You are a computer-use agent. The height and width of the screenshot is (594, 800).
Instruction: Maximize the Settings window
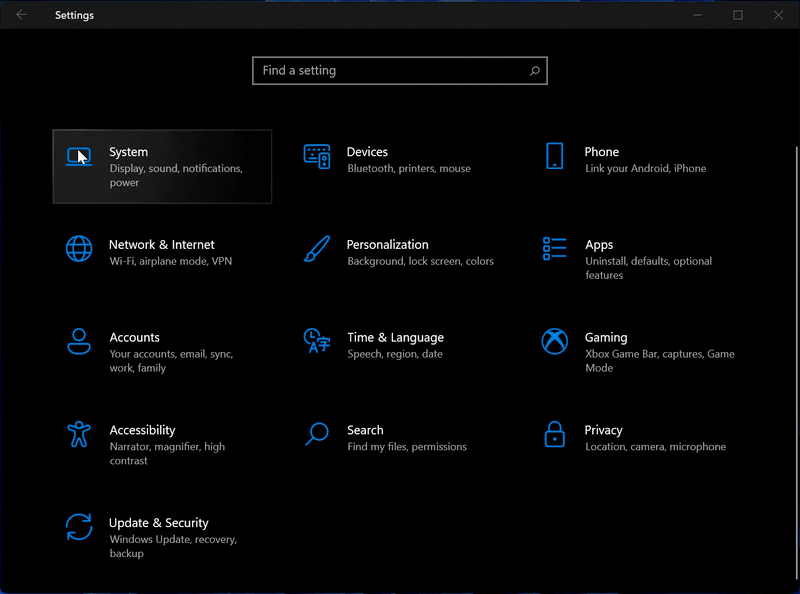point(738,15)
